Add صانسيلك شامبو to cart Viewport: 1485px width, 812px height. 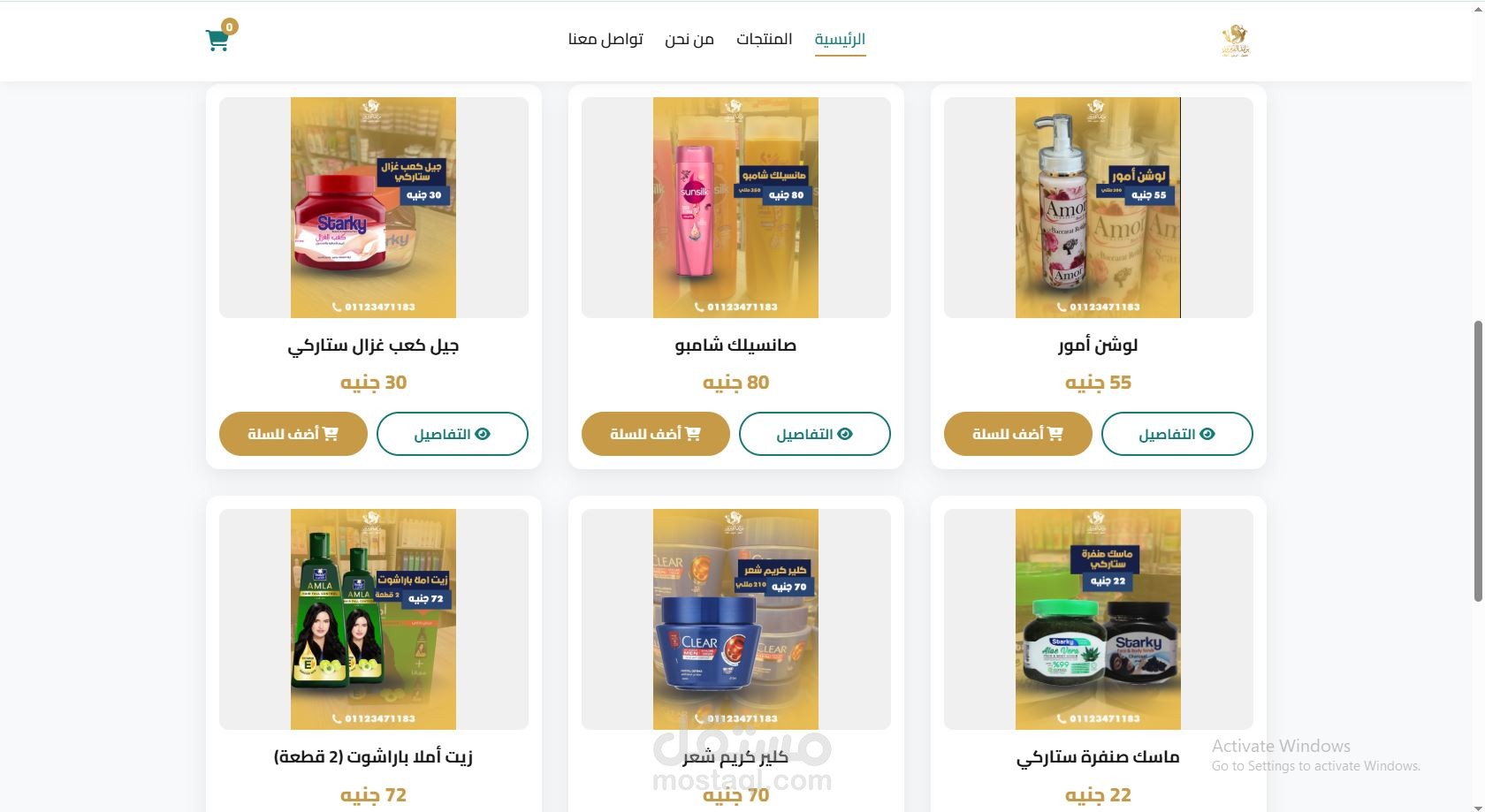click(655, 434)
